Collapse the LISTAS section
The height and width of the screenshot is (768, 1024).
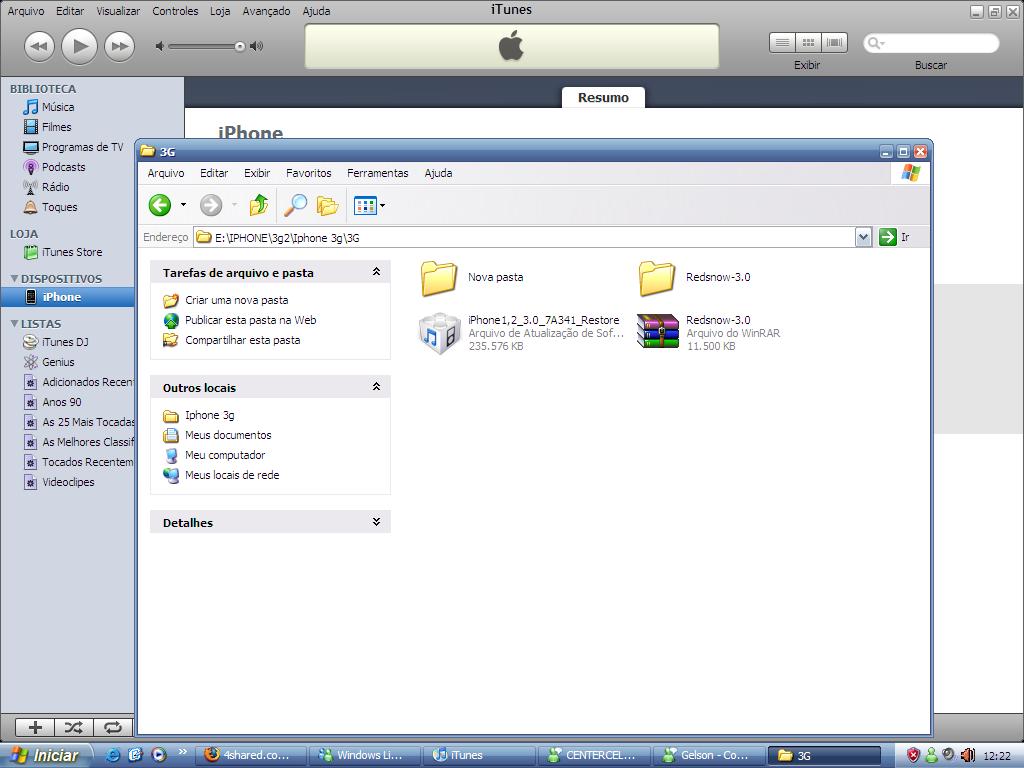point(14,324)
